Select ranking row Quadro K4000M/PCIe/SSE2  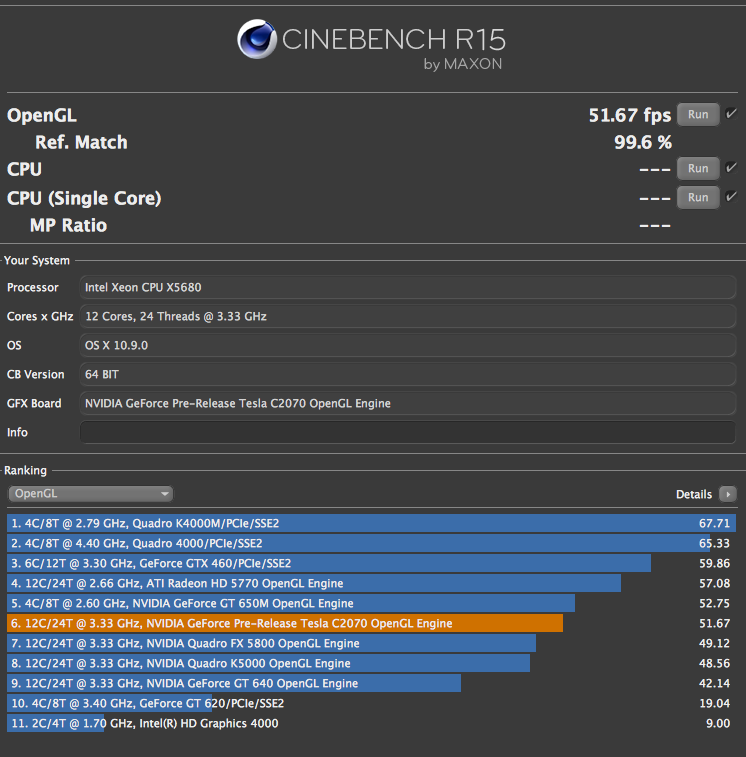coord(371,523)
